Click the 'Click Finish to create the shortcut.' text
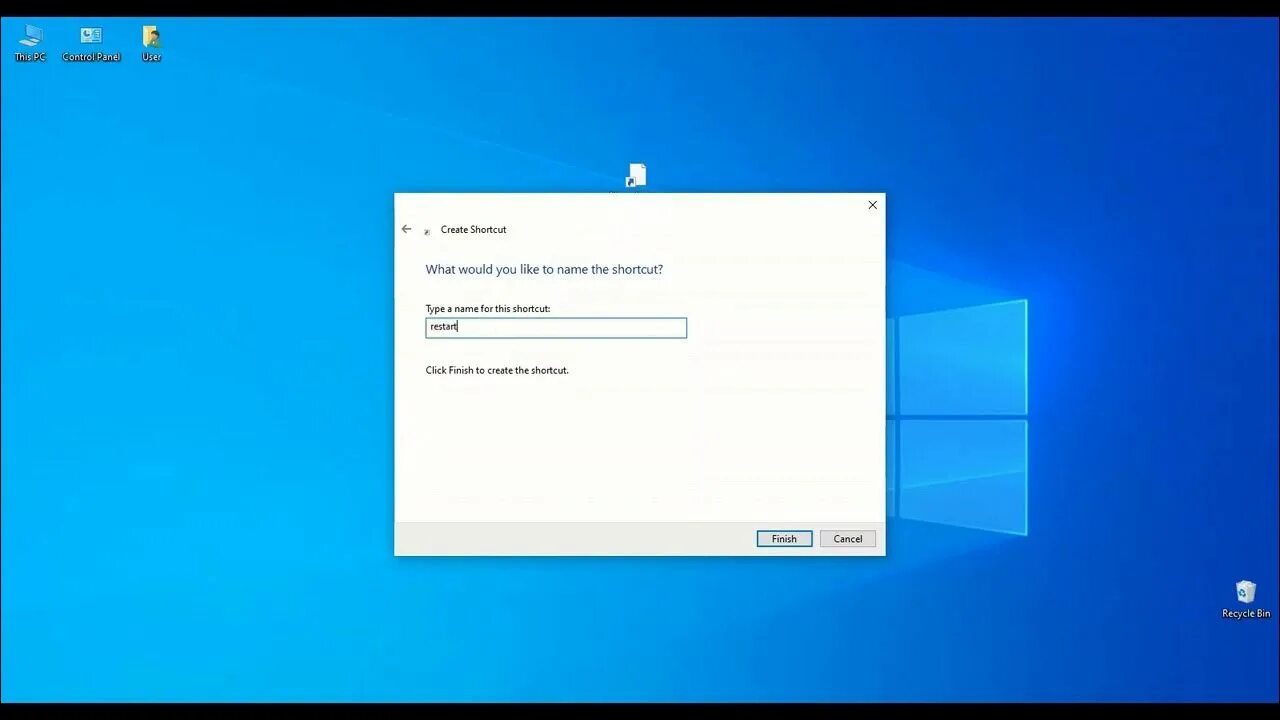This screenshot has width=1280, height=720. coord(497,370)
